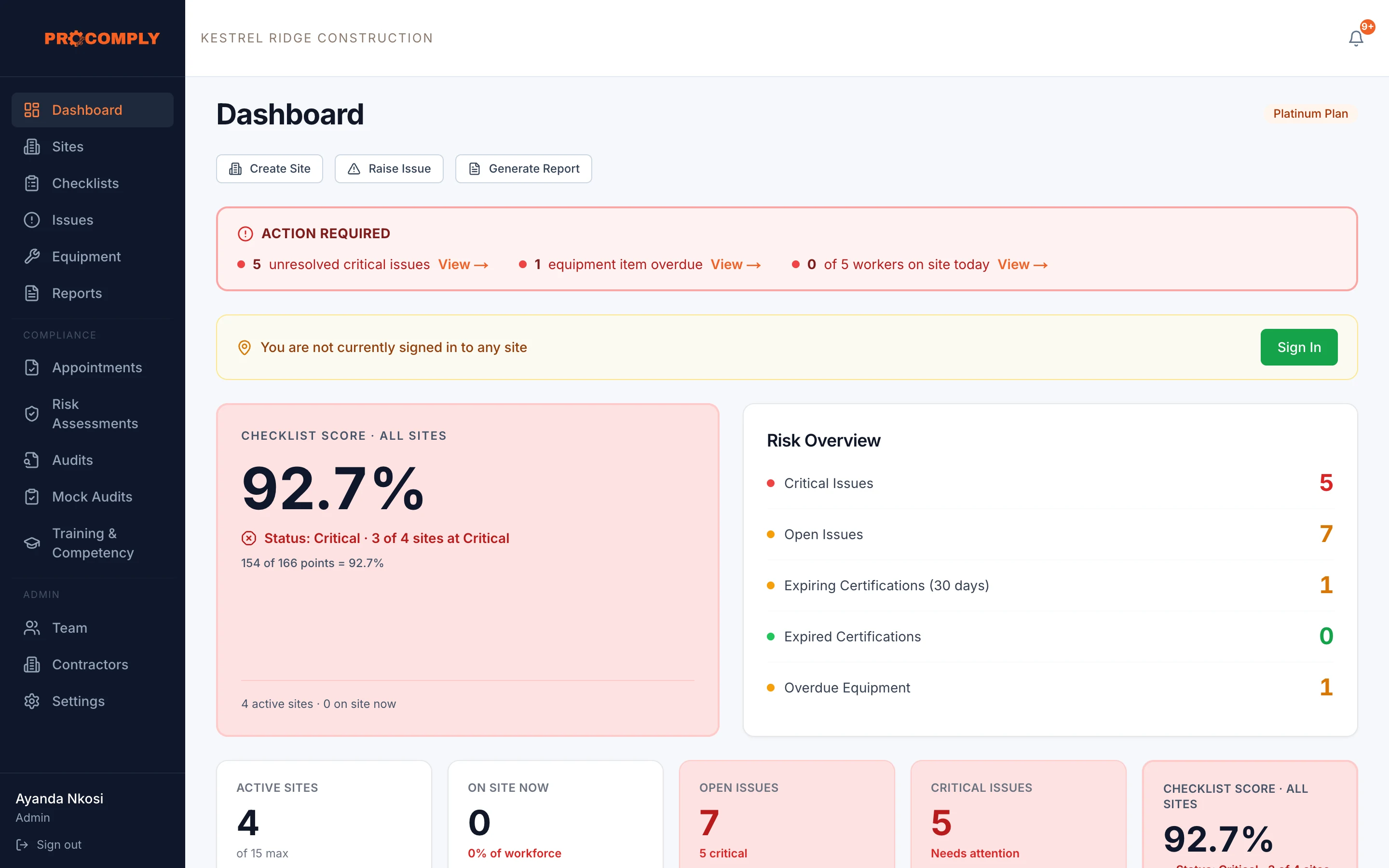Click the Reports document icon
This screenshot has width=1389, height=868.
click(x=31, y=293)
